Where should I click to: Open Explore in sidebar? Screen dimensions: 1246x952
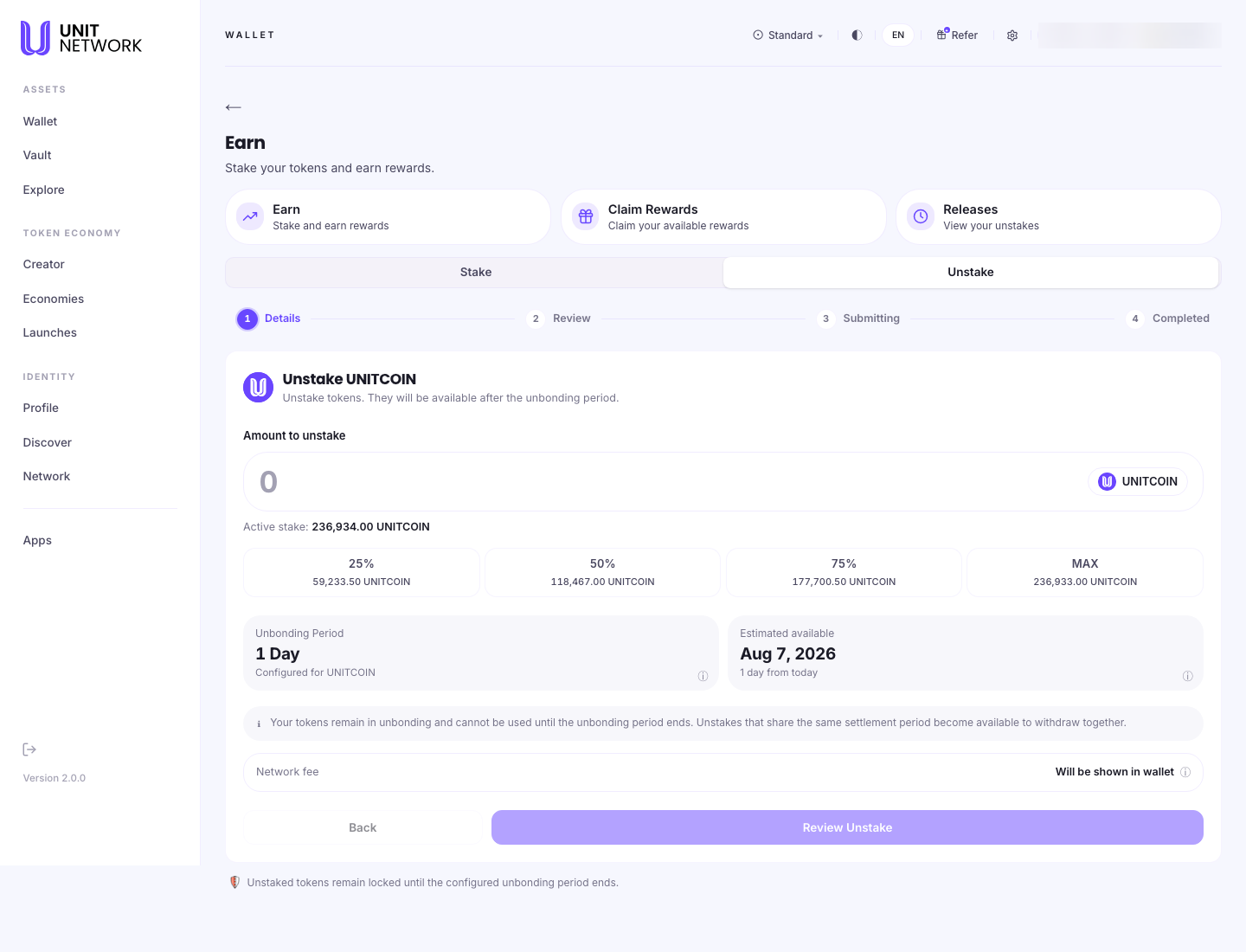coord(43,190)
